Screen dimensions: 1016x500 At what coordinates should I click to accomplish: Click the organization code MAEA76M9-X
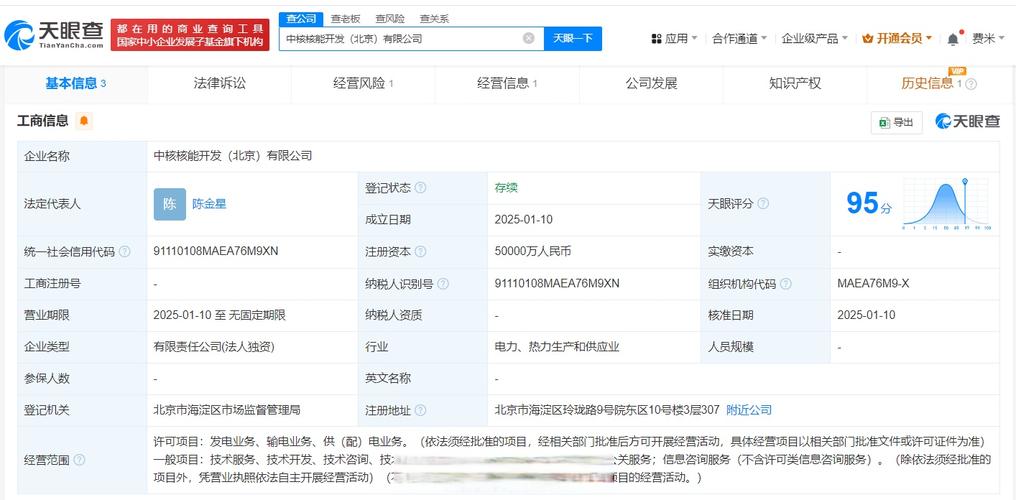pos(873,284)
